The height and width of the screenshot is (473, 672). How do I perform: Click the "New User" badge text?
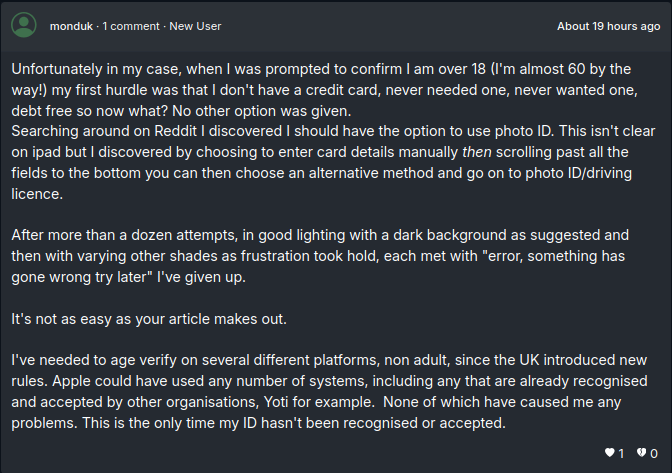(x=196, y=26)
